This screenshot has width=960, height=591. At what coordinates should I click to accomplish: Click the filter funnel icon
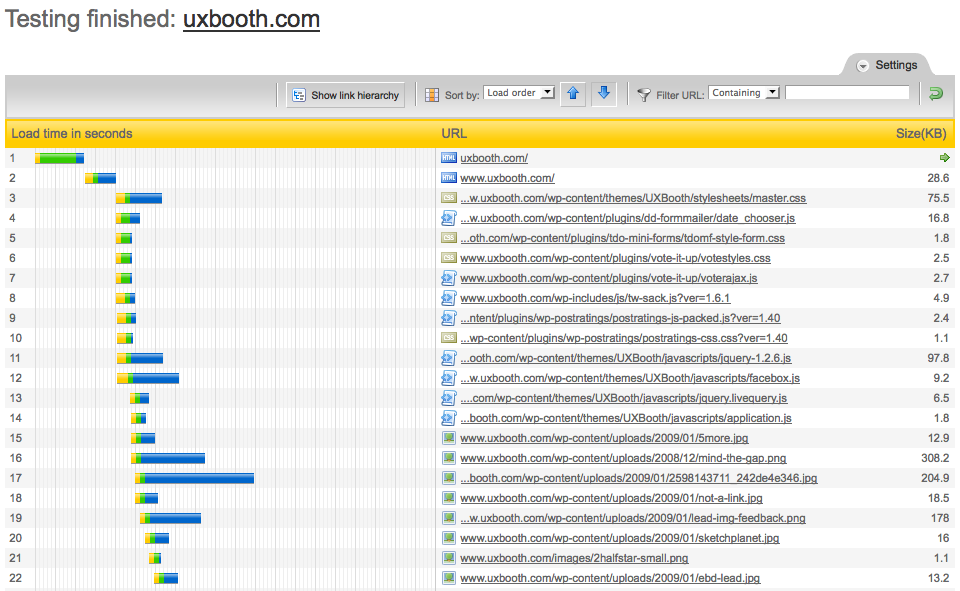coord(643,94)
